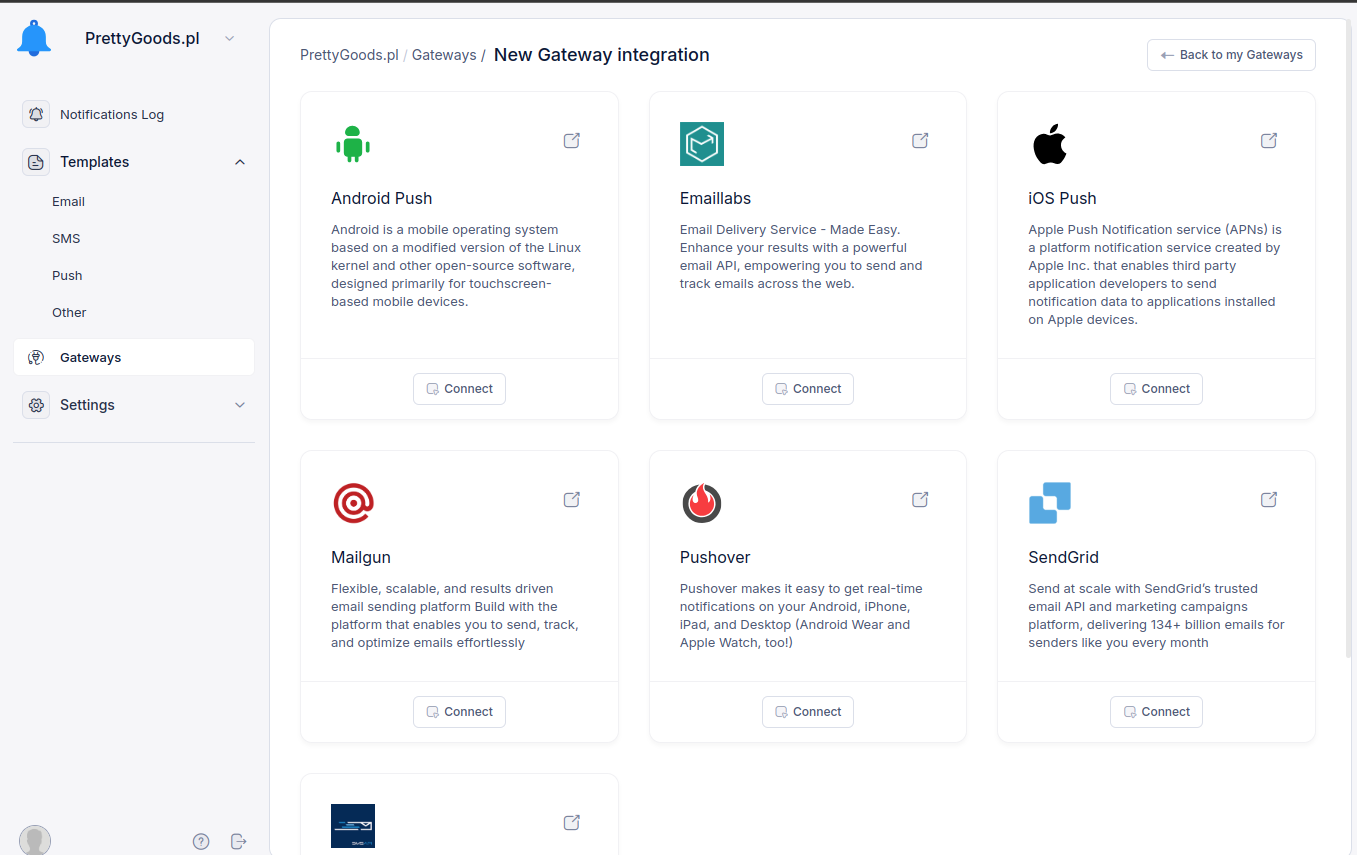Open Emaillabs external link icon

920,141
